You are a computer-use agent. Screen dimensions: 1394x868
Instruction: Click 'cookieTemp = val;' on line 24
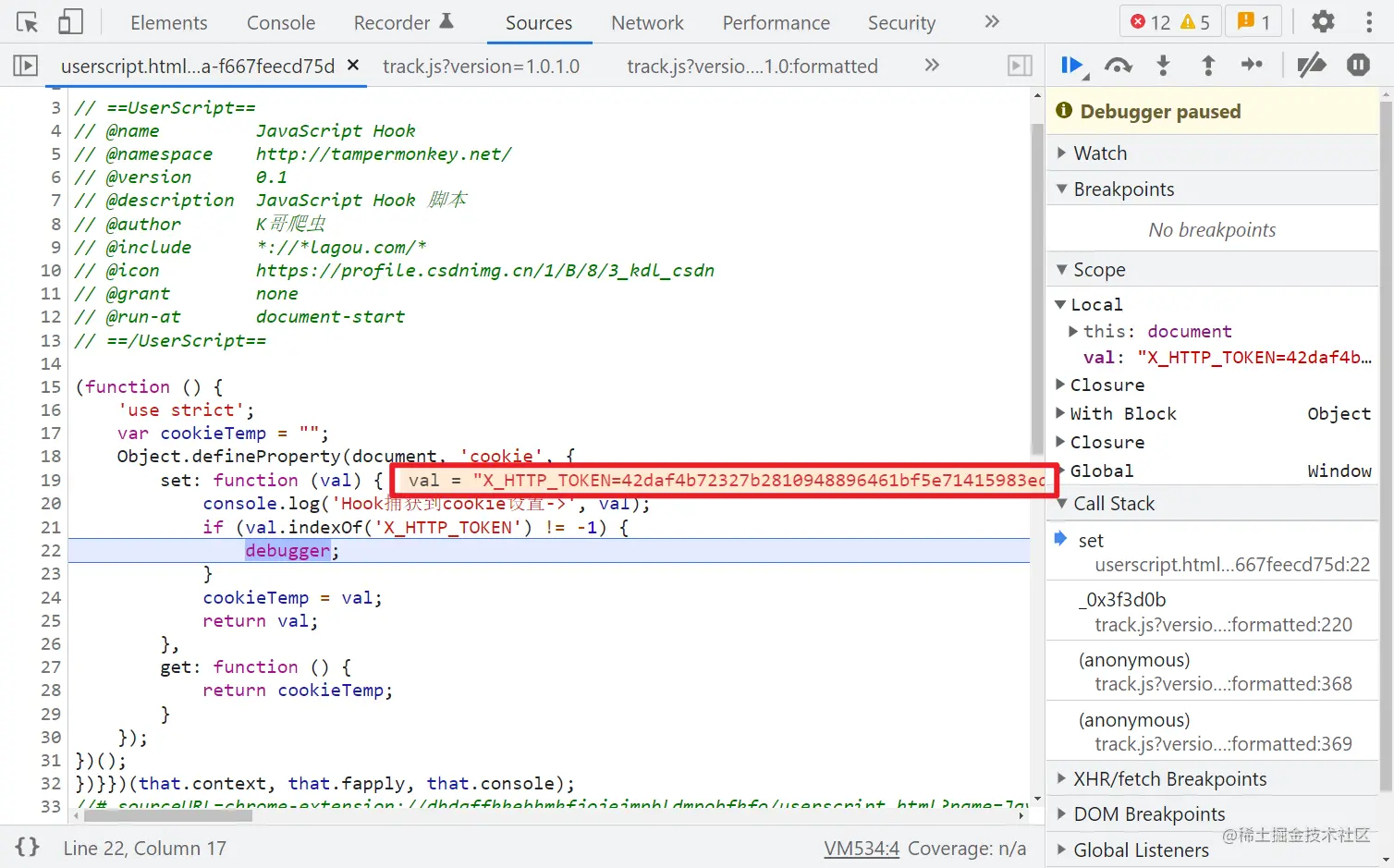point(293,597)
